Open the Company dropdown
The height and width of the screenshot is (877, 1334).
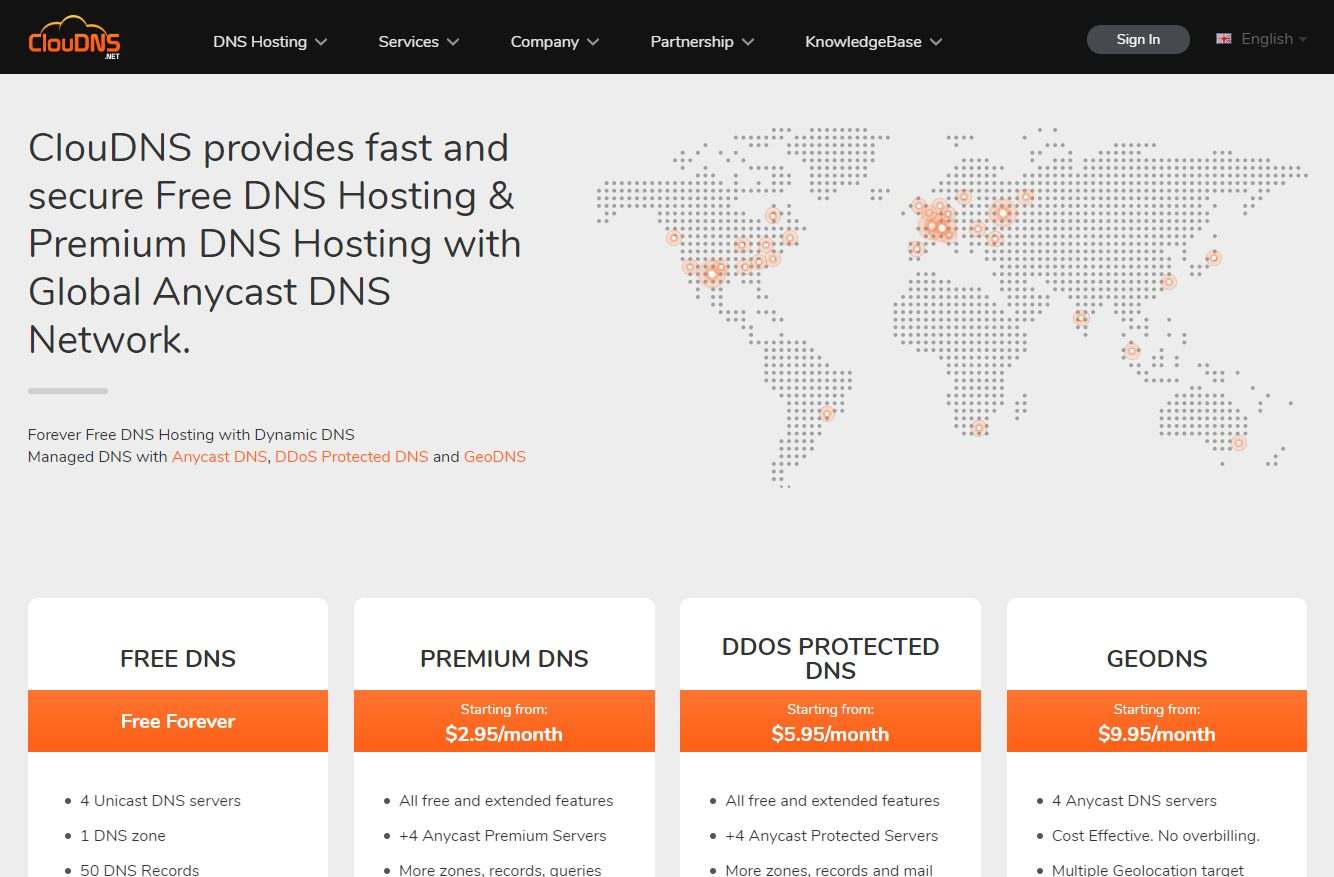(x=553, y=41)
